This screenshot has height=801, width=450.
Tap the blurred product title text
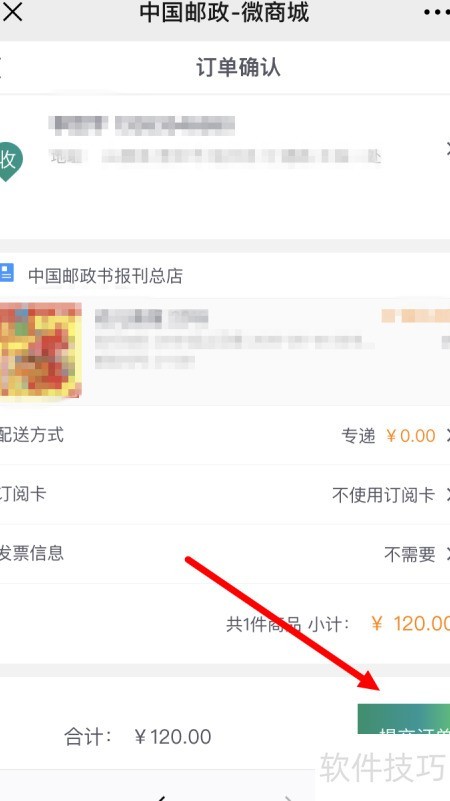pos(152,318)
